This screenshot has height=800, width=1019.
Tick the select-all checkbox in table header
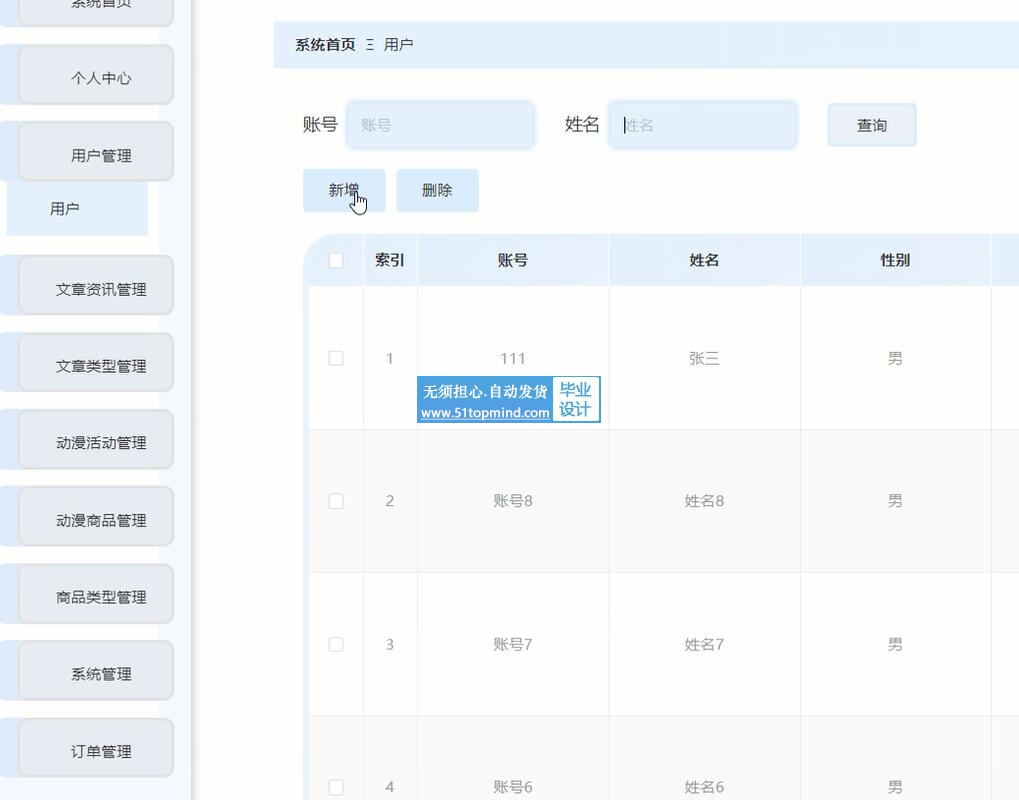pyautogui.click(x=336, y=261)
